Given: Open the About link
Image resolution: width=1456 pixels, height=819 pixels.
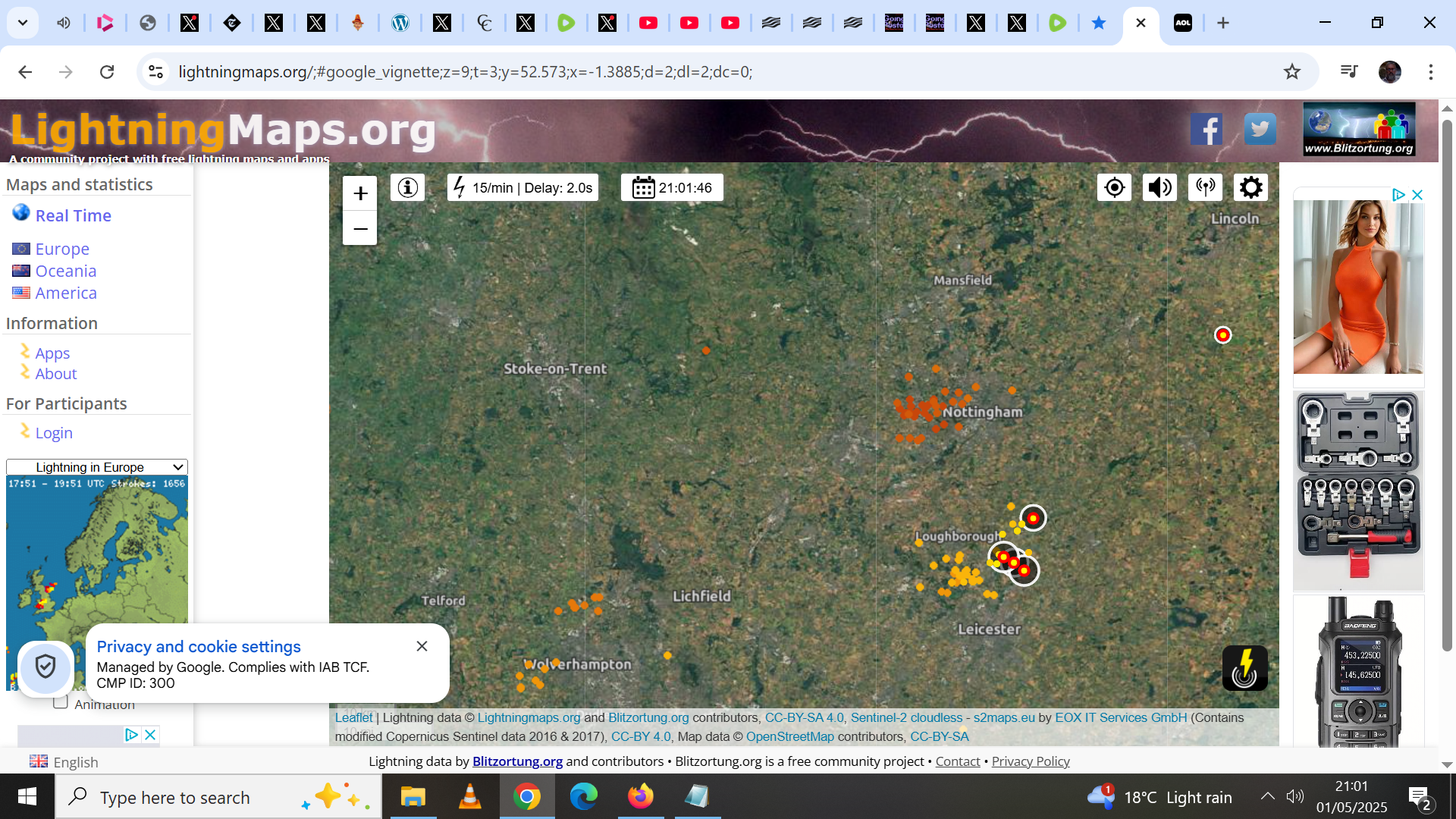Looking at the screenshot, I should tap(55, 374).
